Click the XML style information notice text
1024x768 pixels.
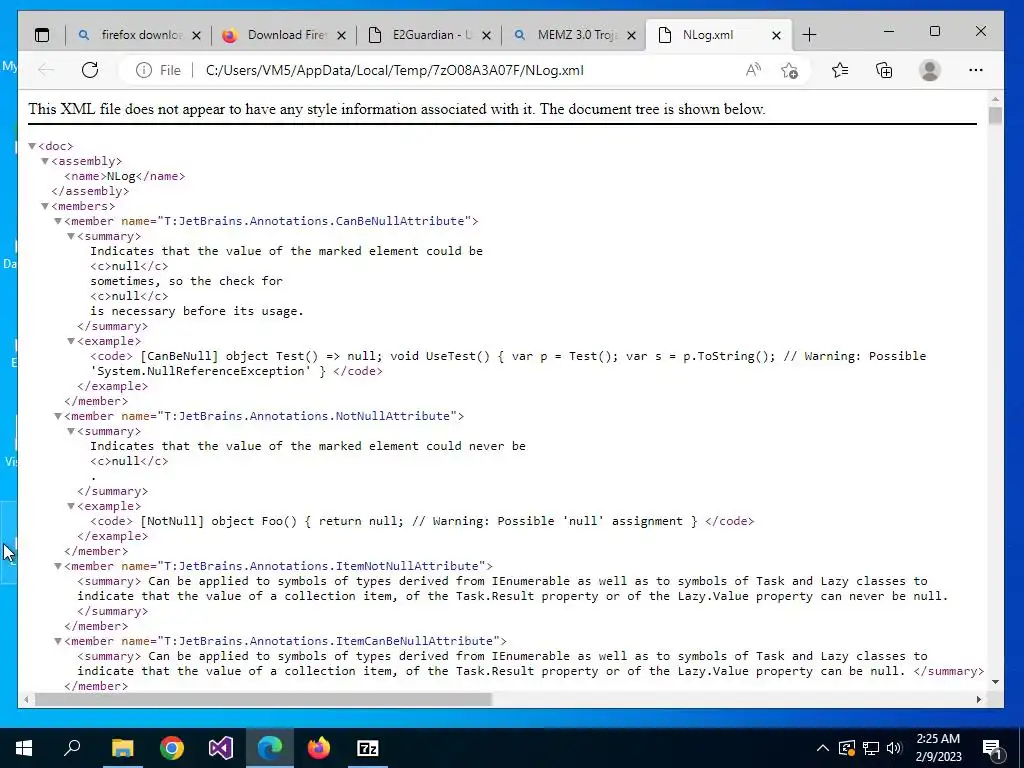pyautogui.click(x=396, y=109)
